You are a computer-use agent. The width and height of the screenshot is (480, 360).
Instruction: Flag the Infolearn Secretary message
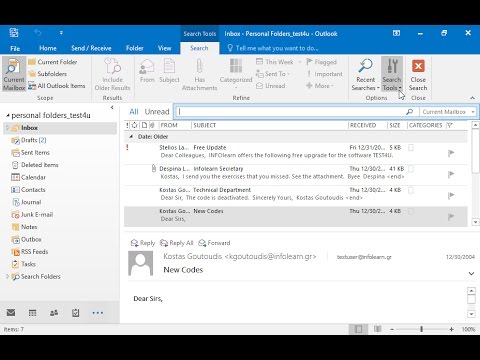(x=451, y=174)
